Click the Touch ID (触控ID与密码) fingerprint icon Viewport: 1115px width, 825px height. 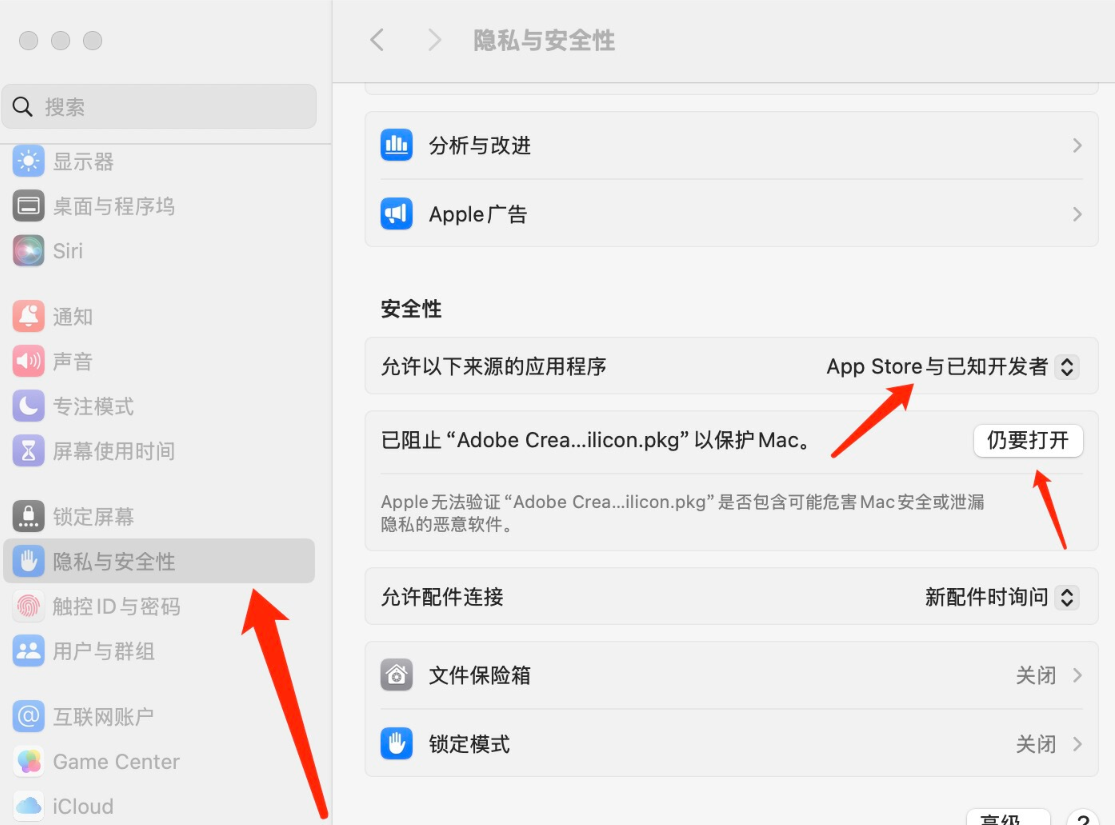click(x=29, y=606)
